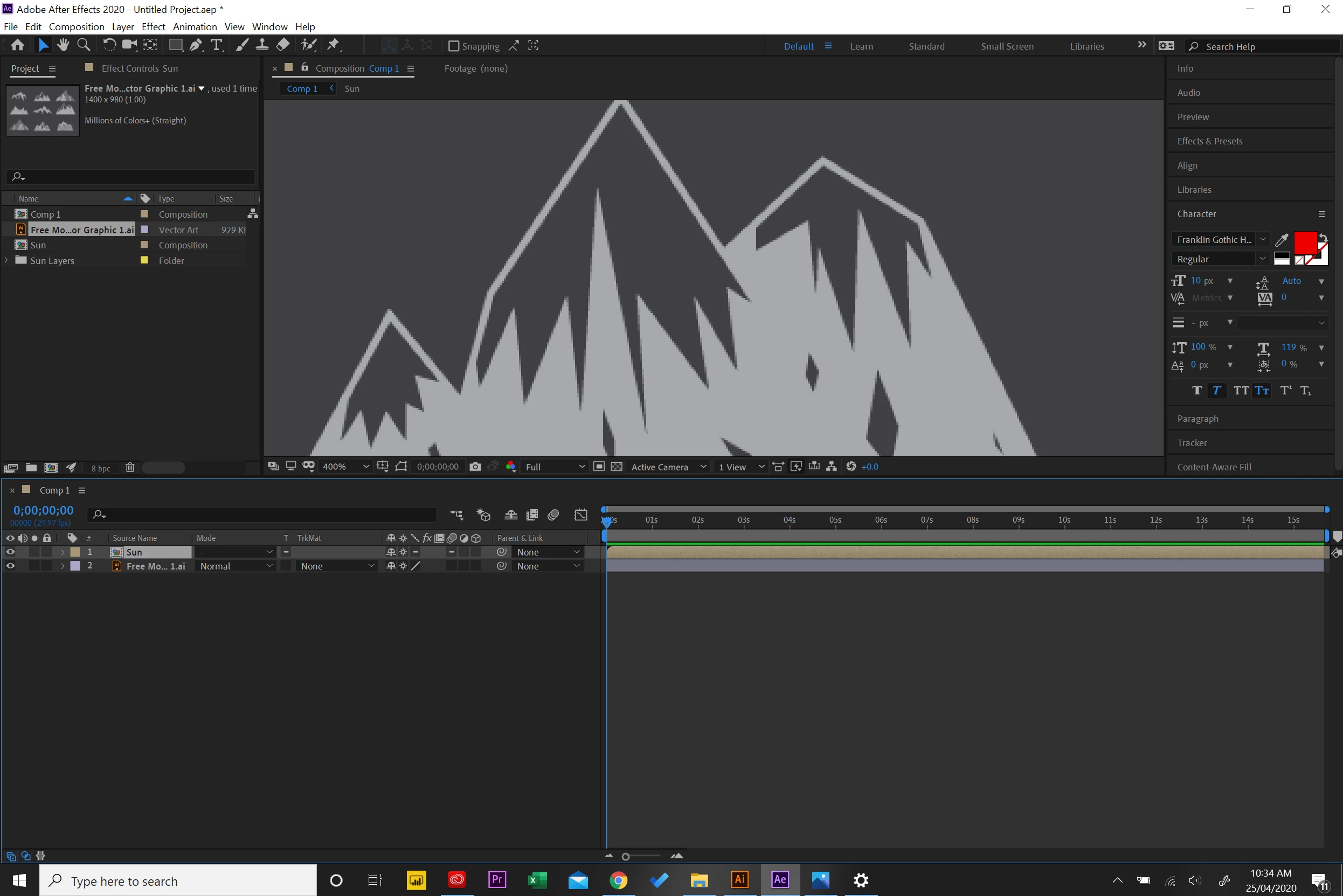Image resolution: width=1343 pixels, height=896 pixels.
Task: Choose the Puppet Pin tool
Action: click(334, 45)
